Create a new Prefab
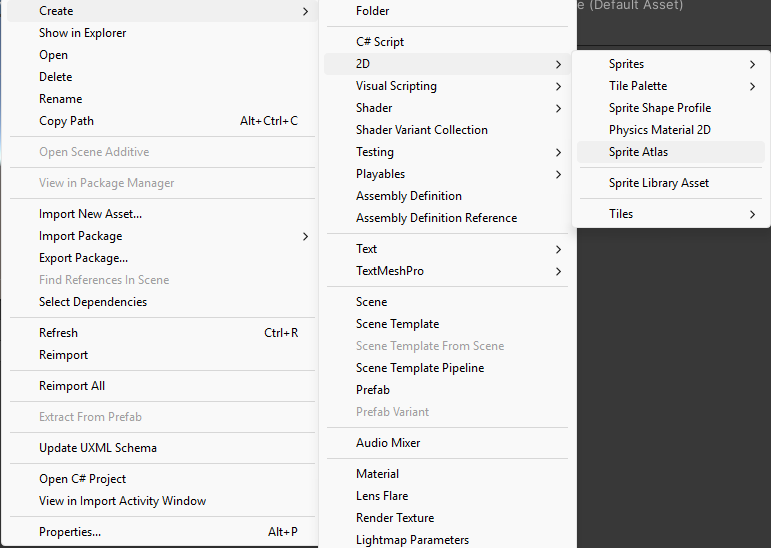This screenshot has height=548, width=771. (x=447, y=390)
